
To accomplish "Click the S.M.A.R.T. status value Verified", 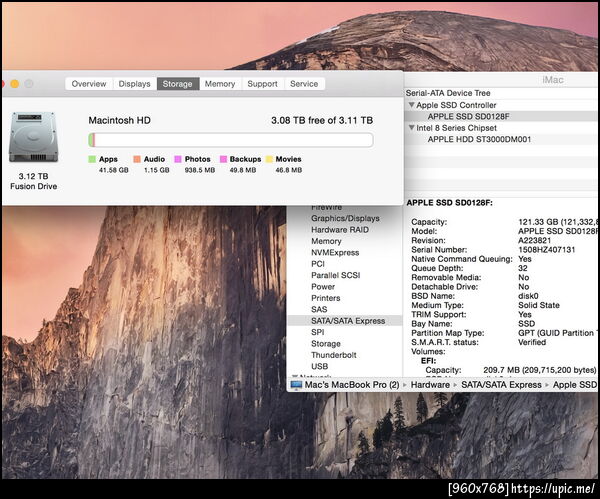I will point(532,342).
